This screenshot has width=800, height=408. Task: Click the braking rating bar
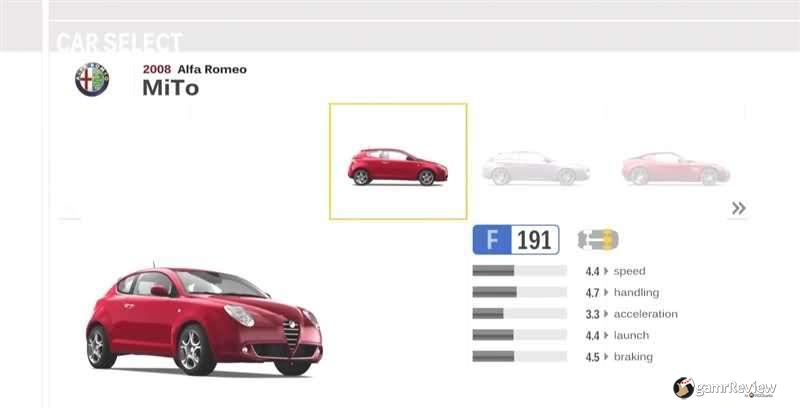pos(519,356)
